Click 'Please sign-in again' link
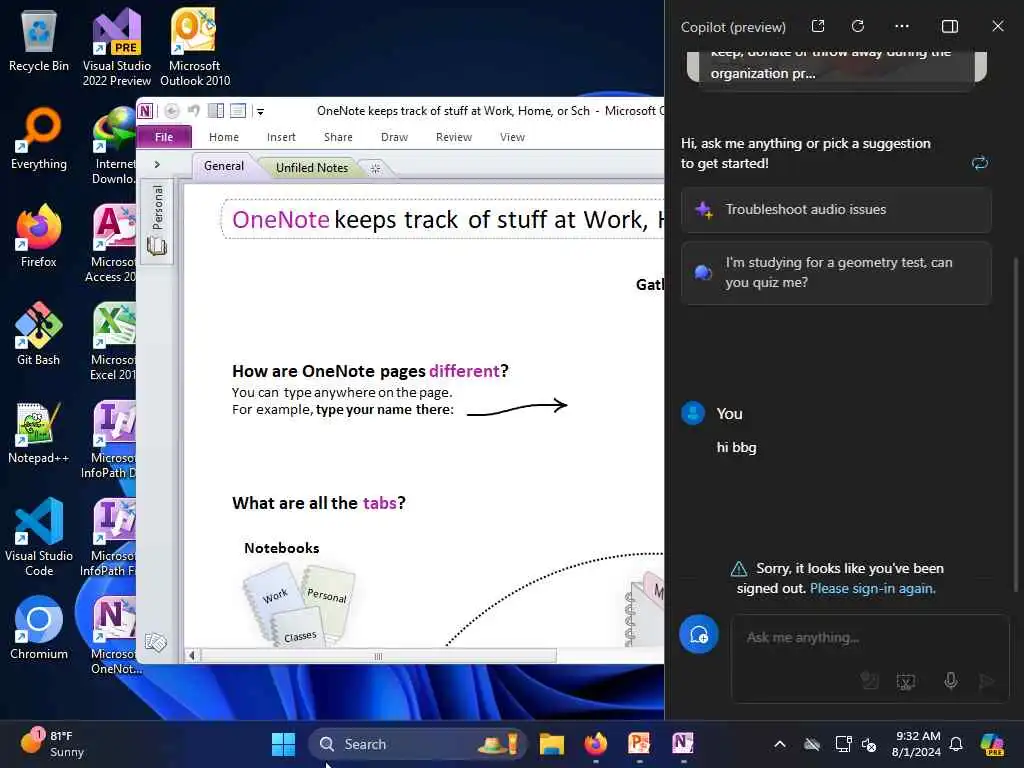The height and width of the screenshot is (768, 1024). (872, 588)
